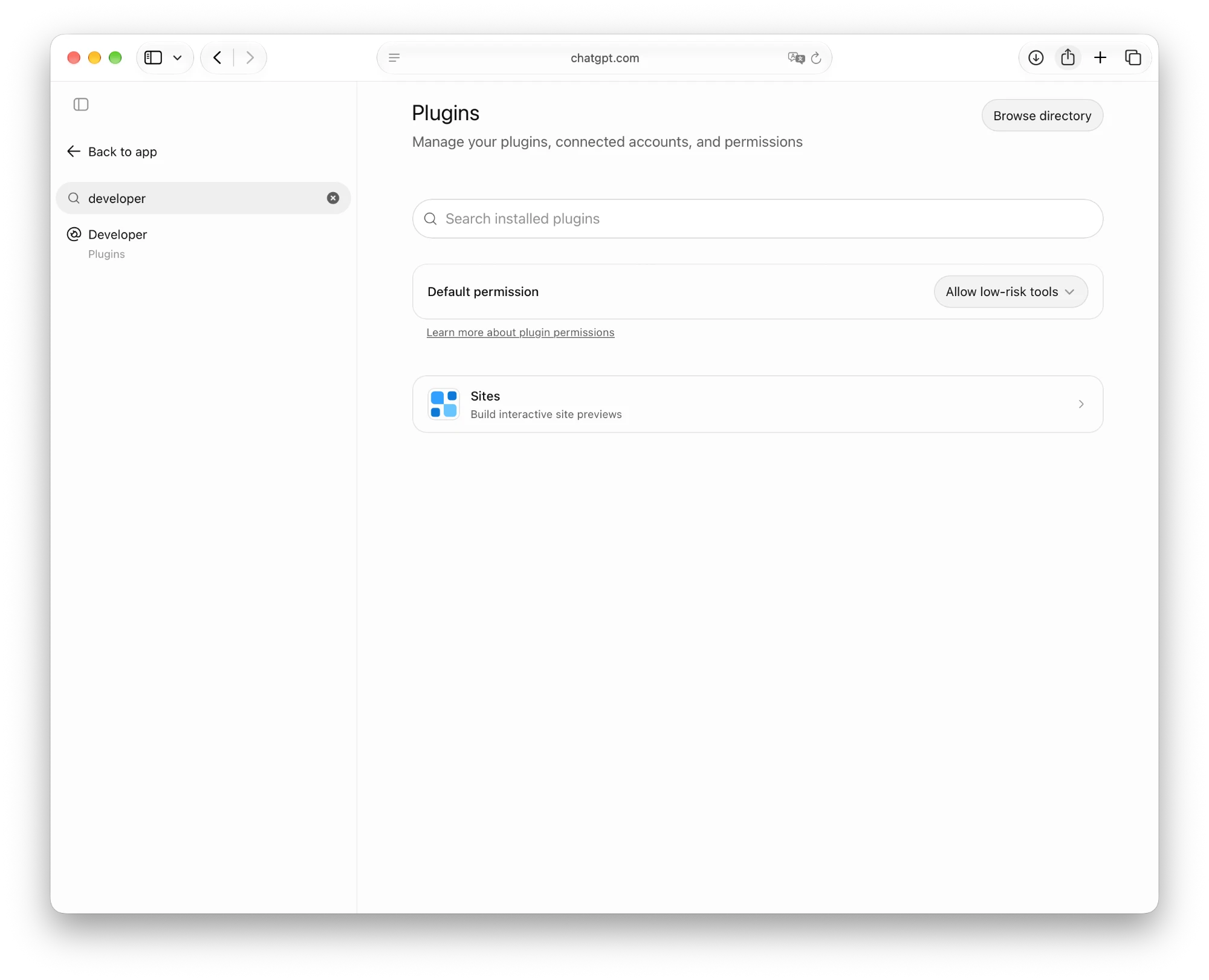Open the reader view icon in address bar
Screen dimensions: 1209x980
(394, 57)
